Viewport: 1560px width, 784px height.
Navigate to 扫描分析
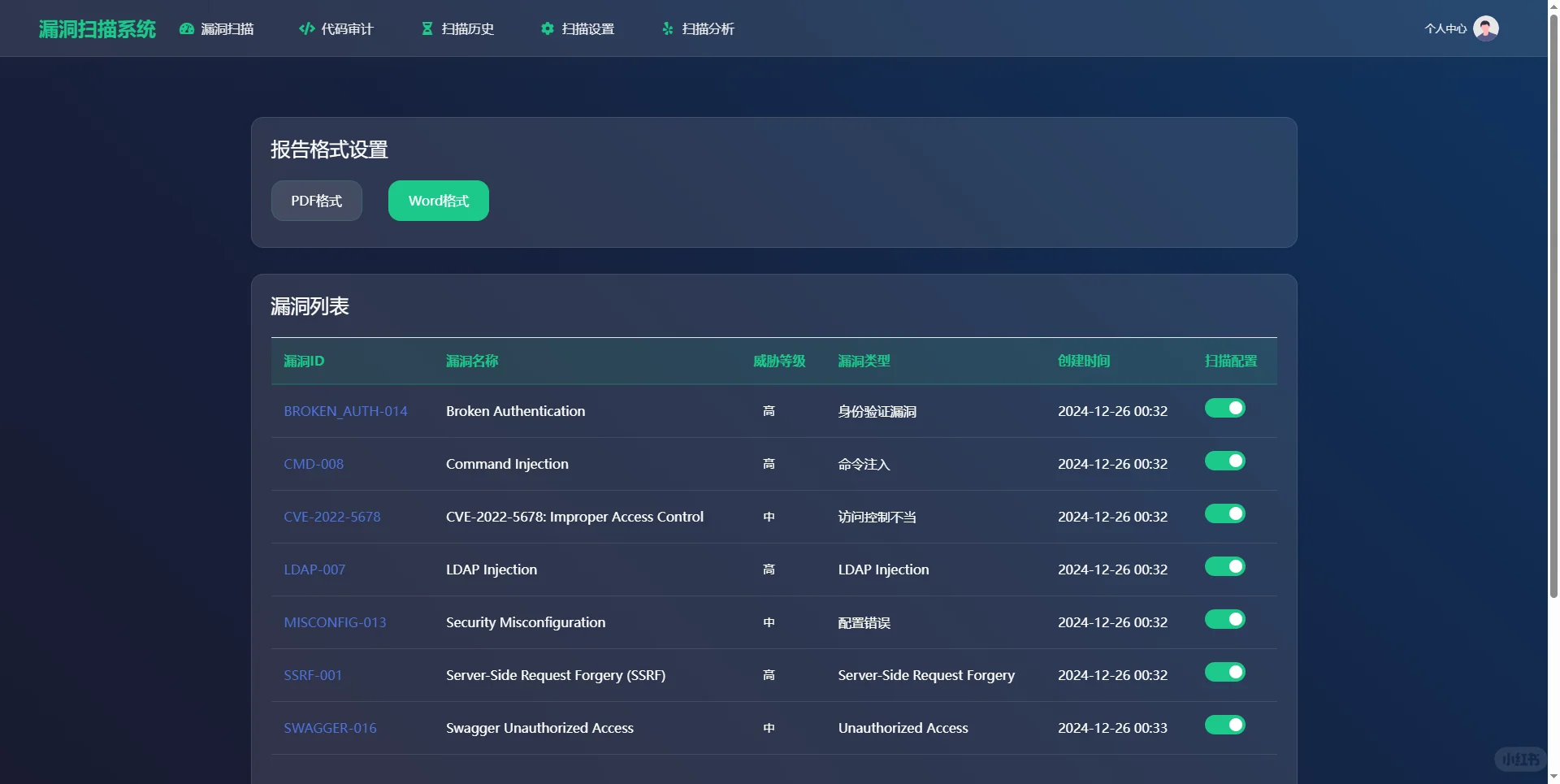coord(698,28)
